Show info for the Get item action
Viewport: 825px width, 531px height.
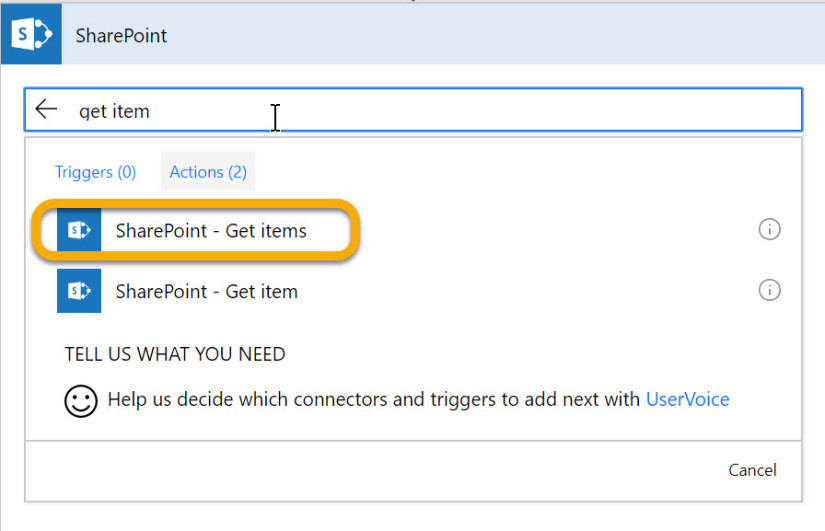coord(769,291)
